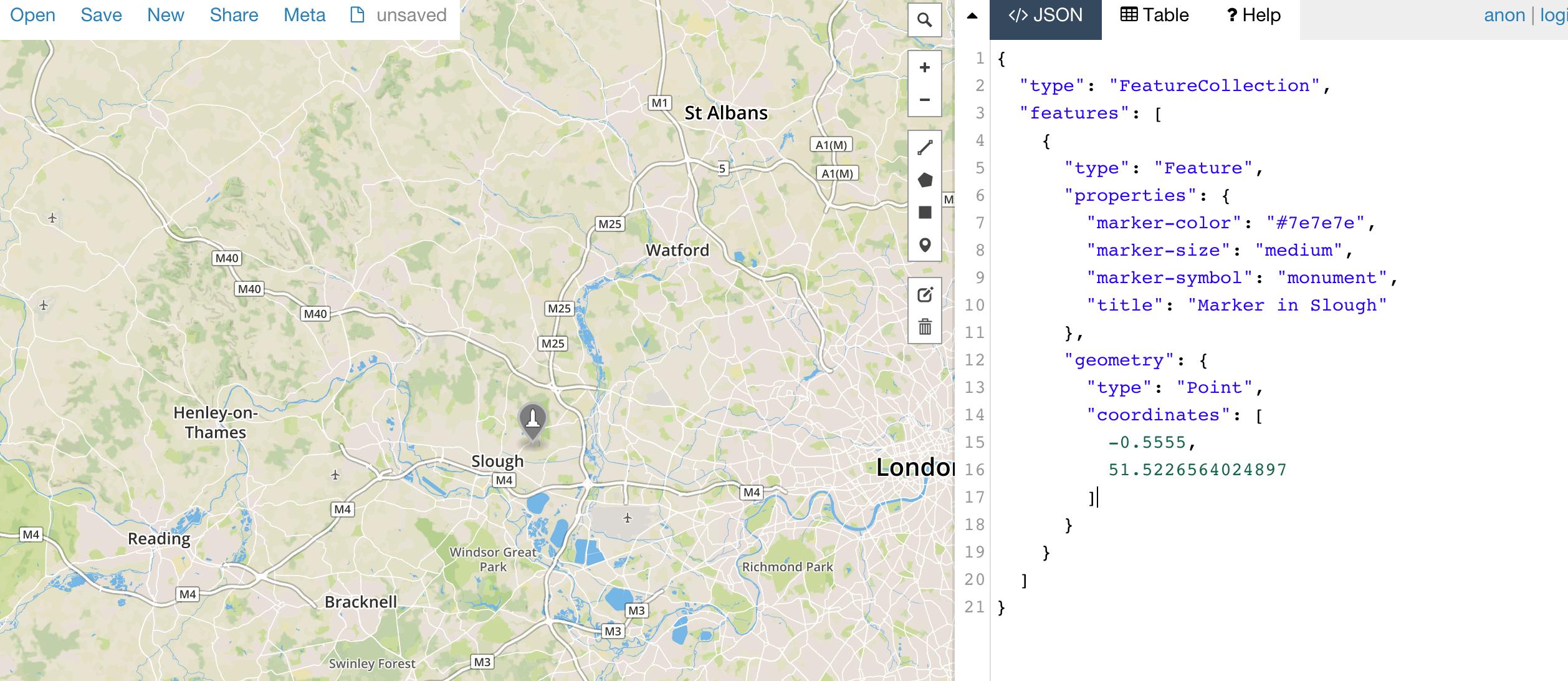This screenshot has height=681, width=1568.
Task: Zoom out on the map
Action: (924, 100)
